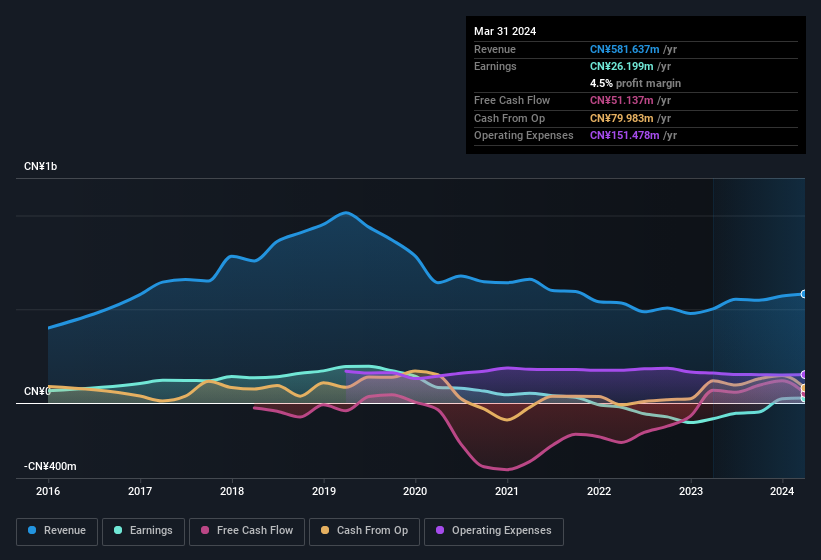Toggle Operating Expenses legend entry

[494, 530]
